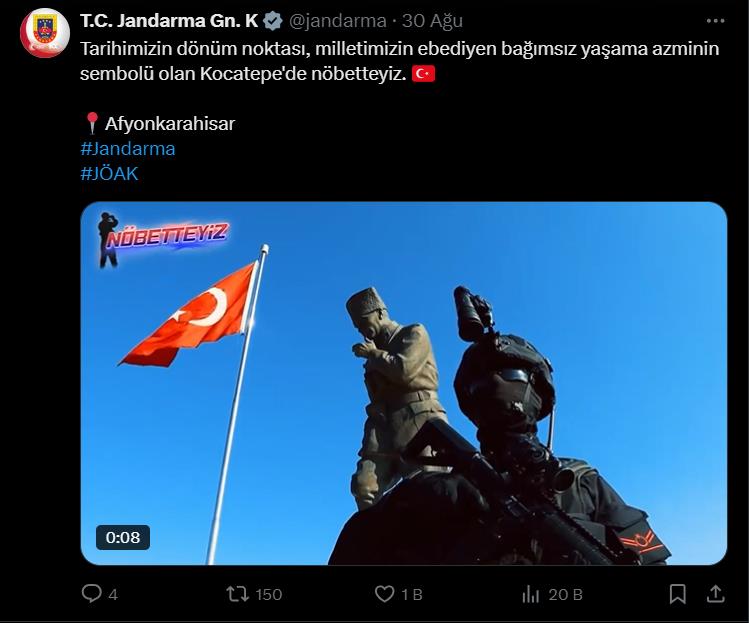
Task: Click the blue verified badge
Action: pos(273,21)
